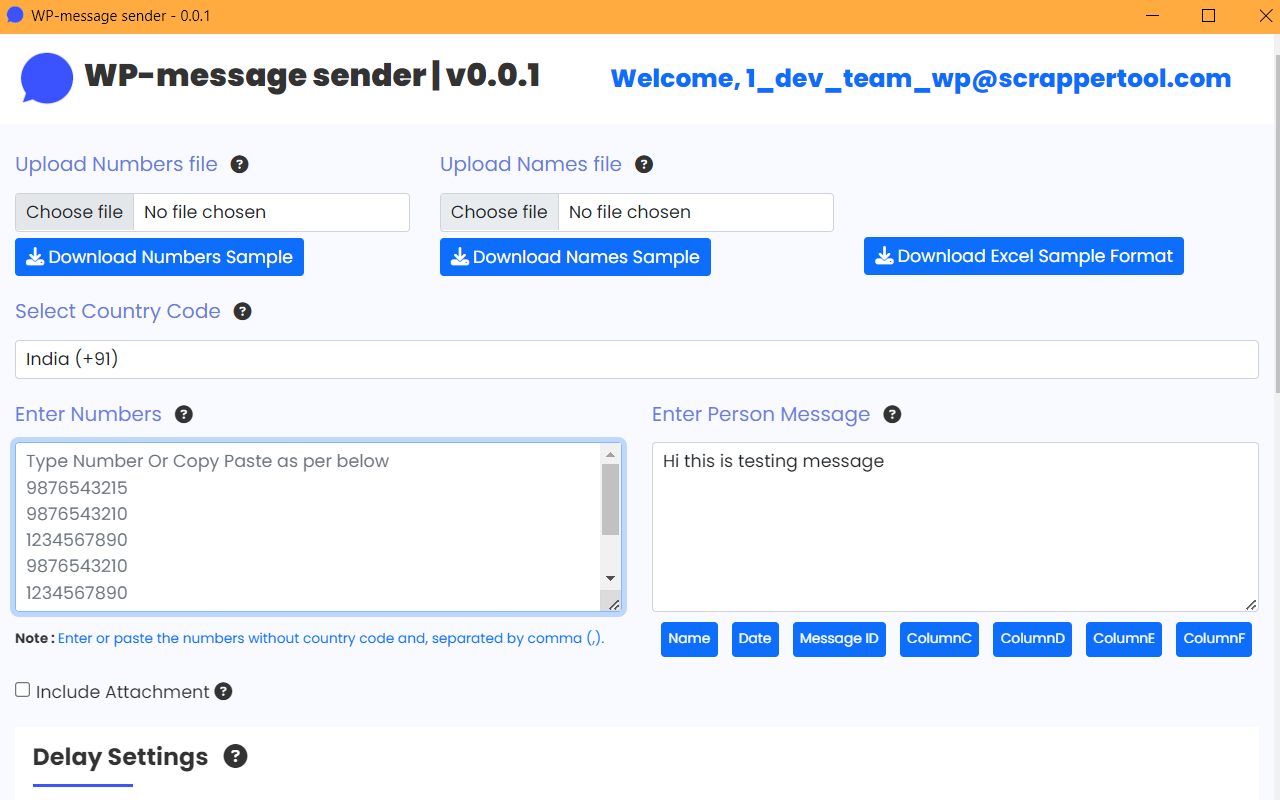This screenshot has width=1280, height=800.
Task: Insert the Name placeholder tag
Action: (689, 639)
